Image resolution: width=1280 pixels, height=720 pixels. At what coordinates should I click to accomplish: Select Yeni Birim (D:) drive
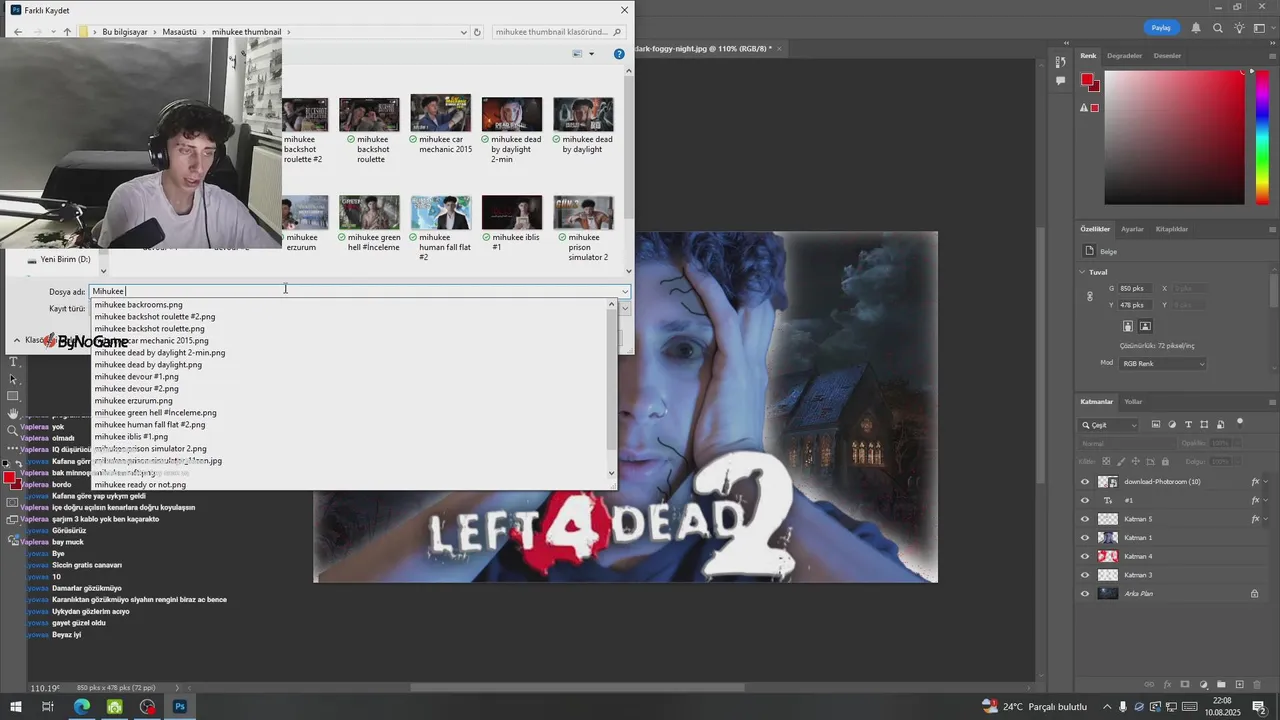tap(65, 259)
